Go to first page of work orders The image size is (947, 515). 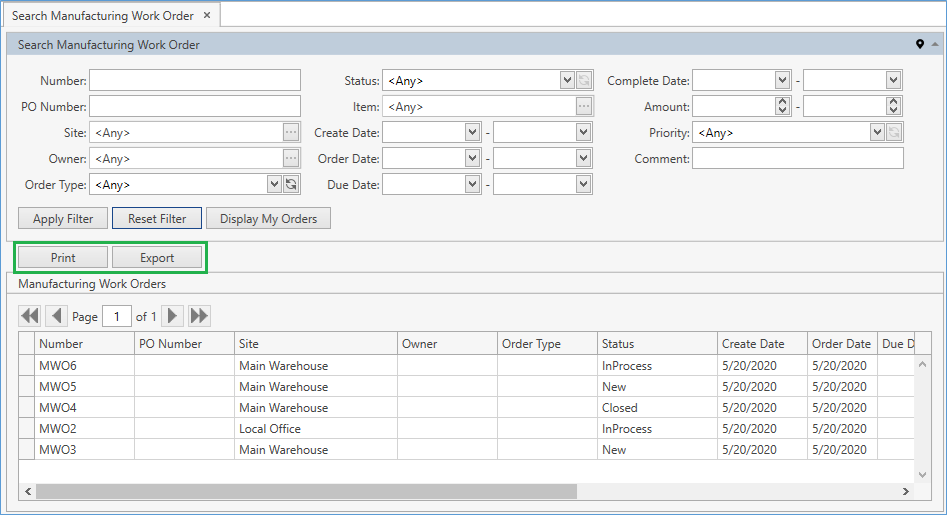(x=30, y=316)
